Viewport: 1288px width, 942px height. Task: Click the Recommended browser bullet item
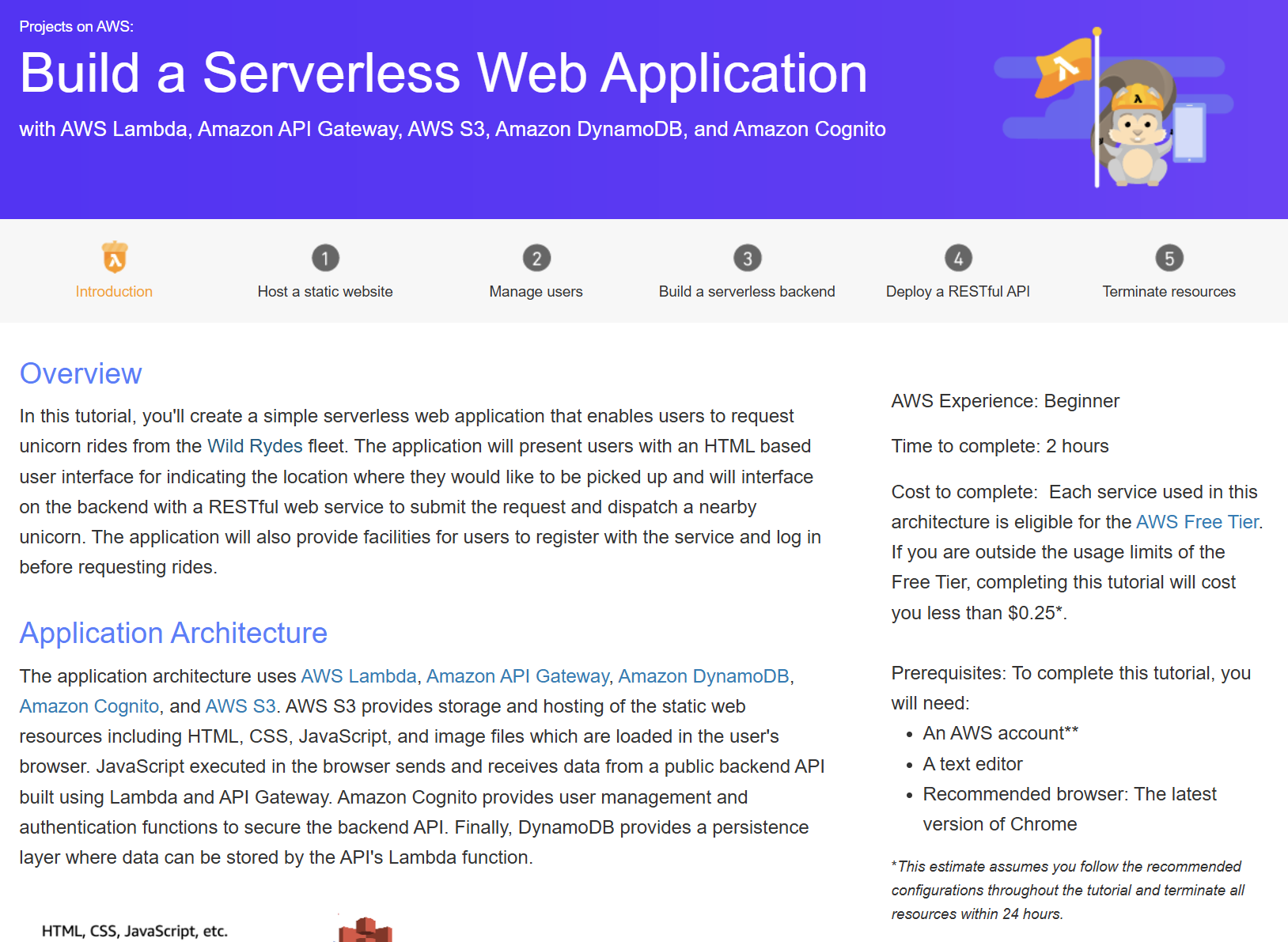point(1070,809)
